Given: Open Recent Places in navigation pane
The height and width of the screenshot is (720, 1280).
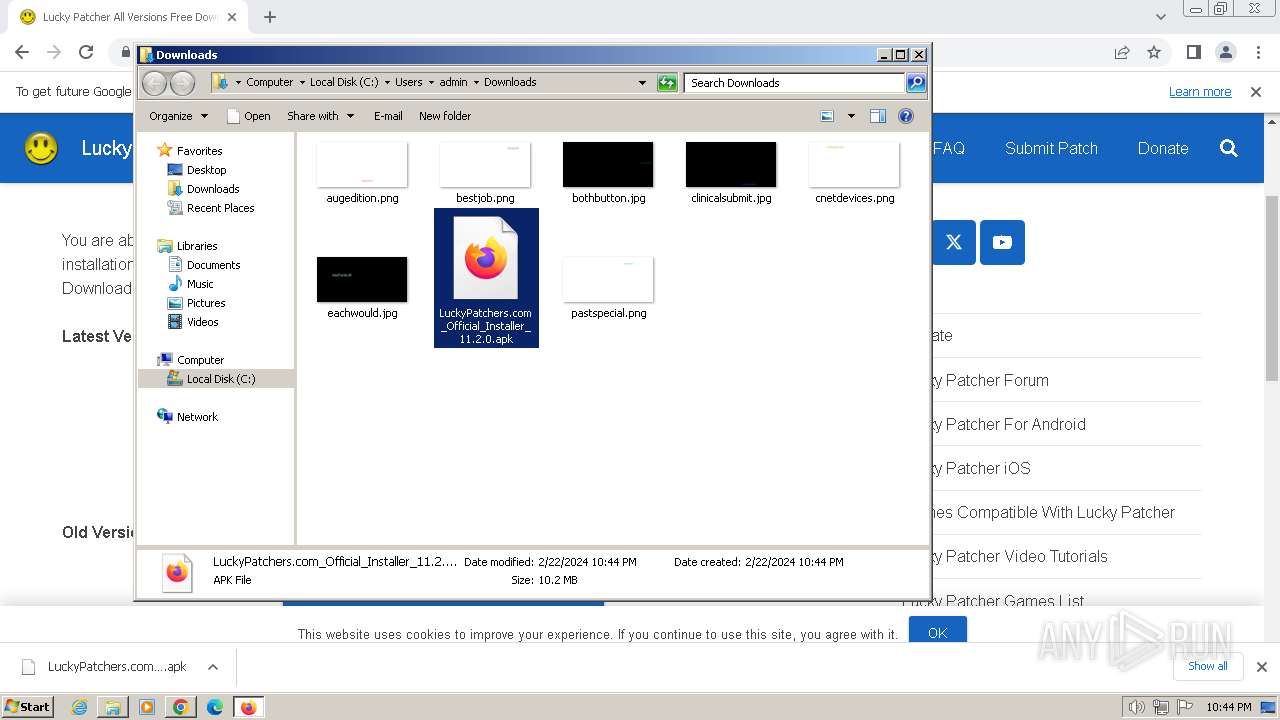Looking at the screenshot, I should (220, 208).
